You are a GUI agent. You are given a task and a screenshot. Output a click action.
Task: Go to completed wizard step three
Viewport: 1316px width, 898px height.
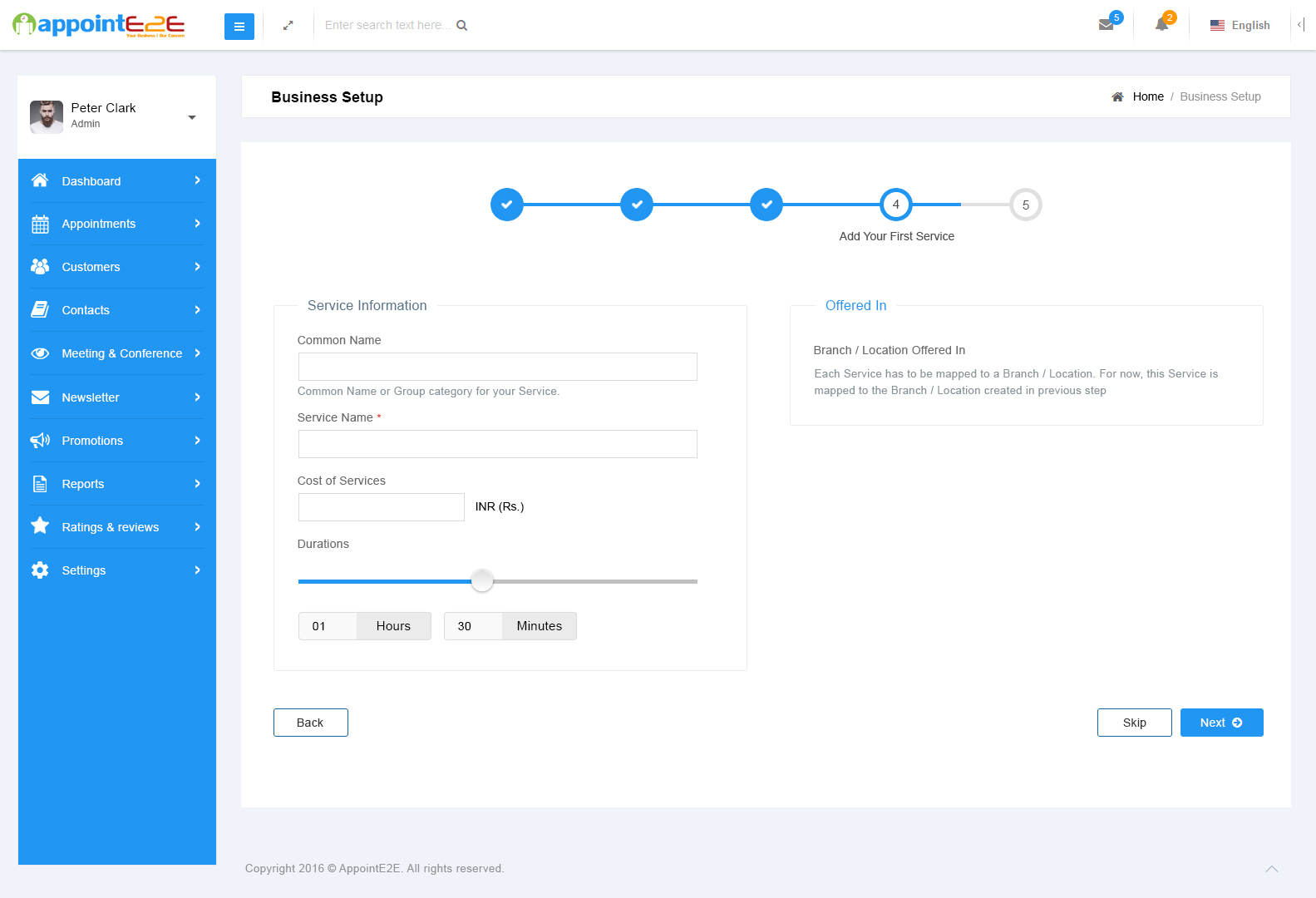(x=766, y=205)
